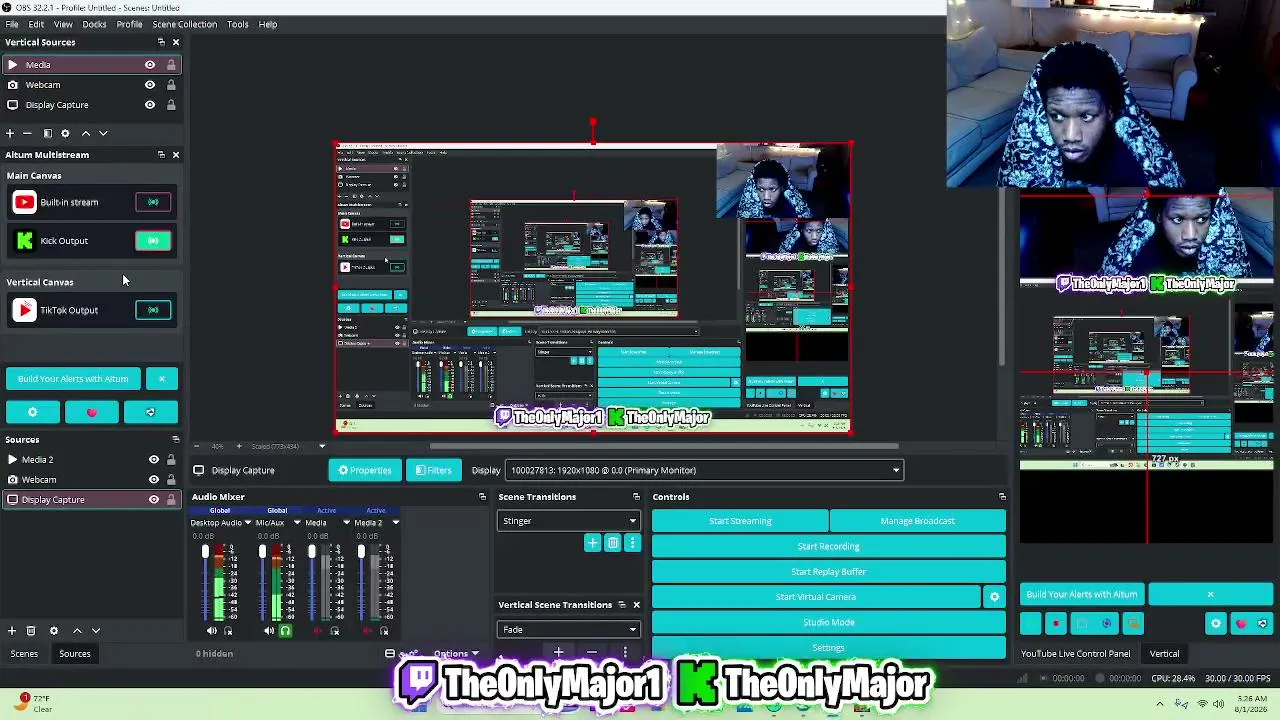Open the preview scaling dropdown arrow
This screenshot has width=1280, height=720.
click(322, 447)
